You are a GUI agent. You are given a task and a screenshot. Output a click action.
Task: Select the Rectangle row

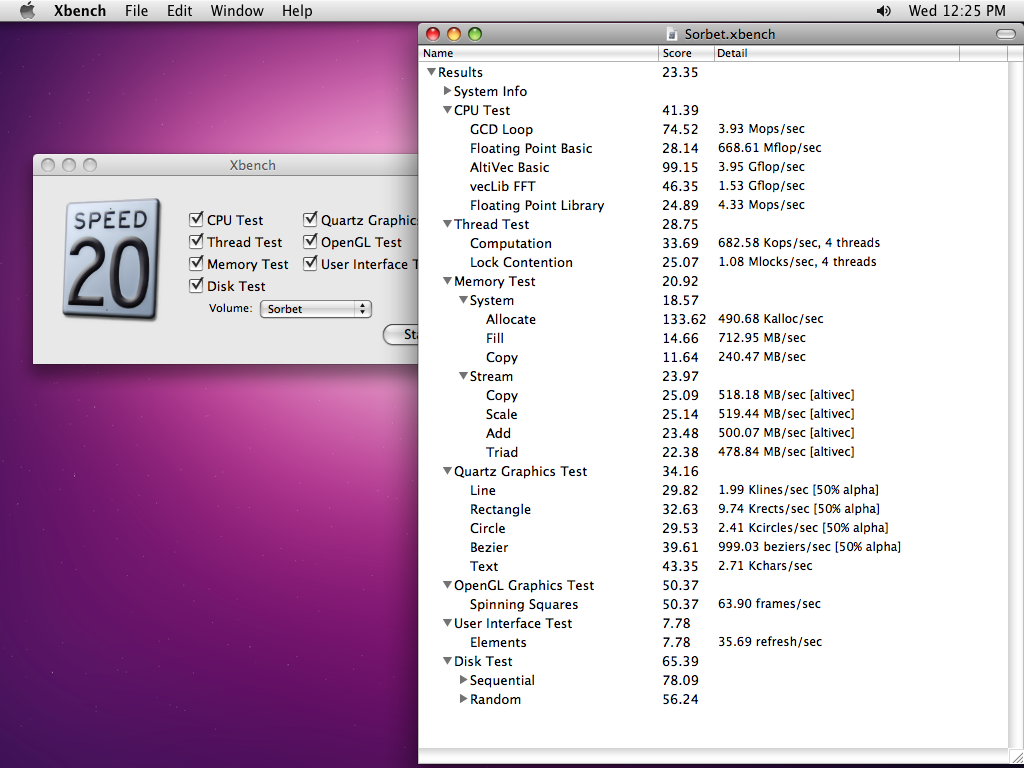tap(713, 509)
